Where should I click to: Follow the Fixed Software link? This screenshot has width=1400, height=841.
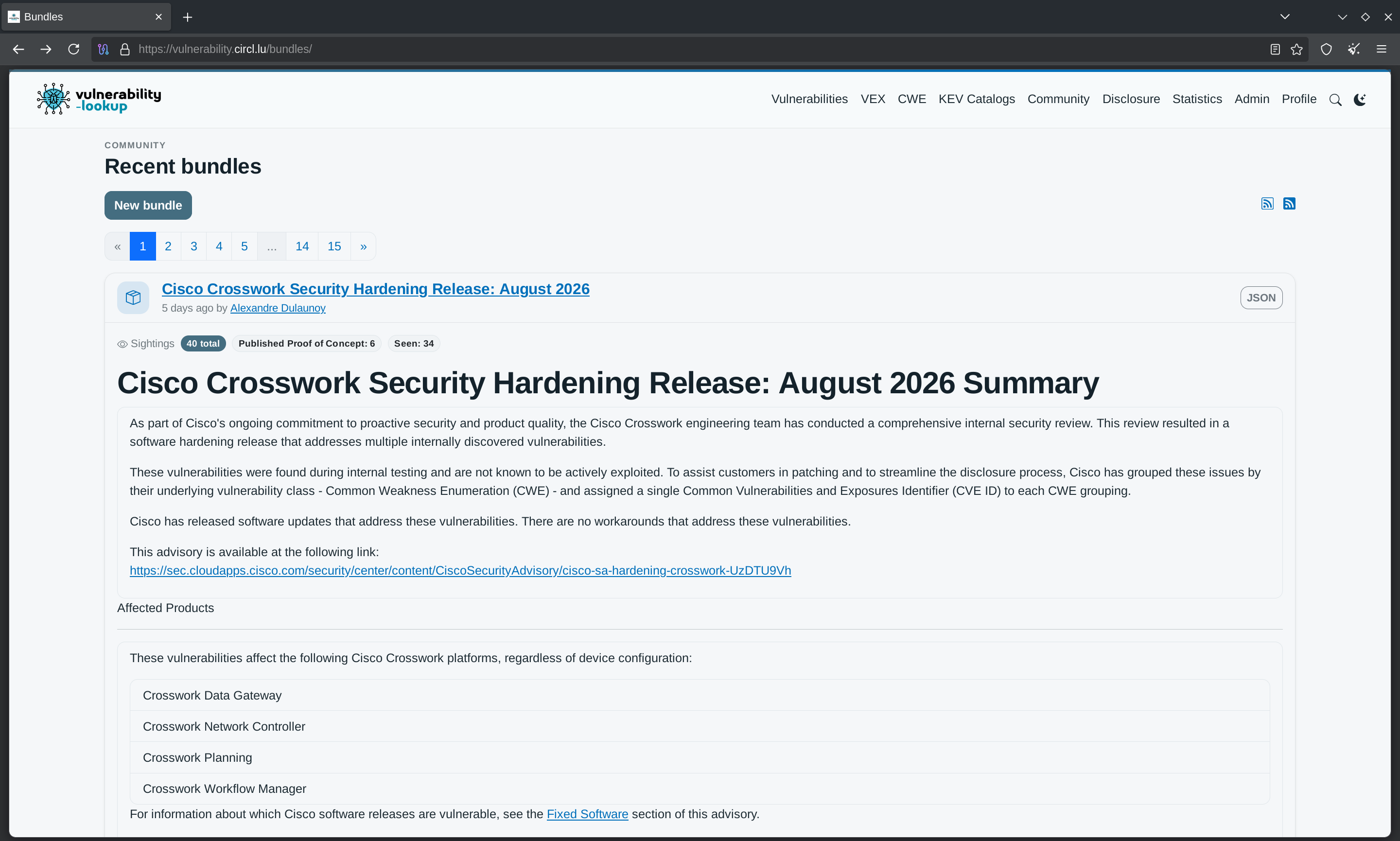[587, 814]
